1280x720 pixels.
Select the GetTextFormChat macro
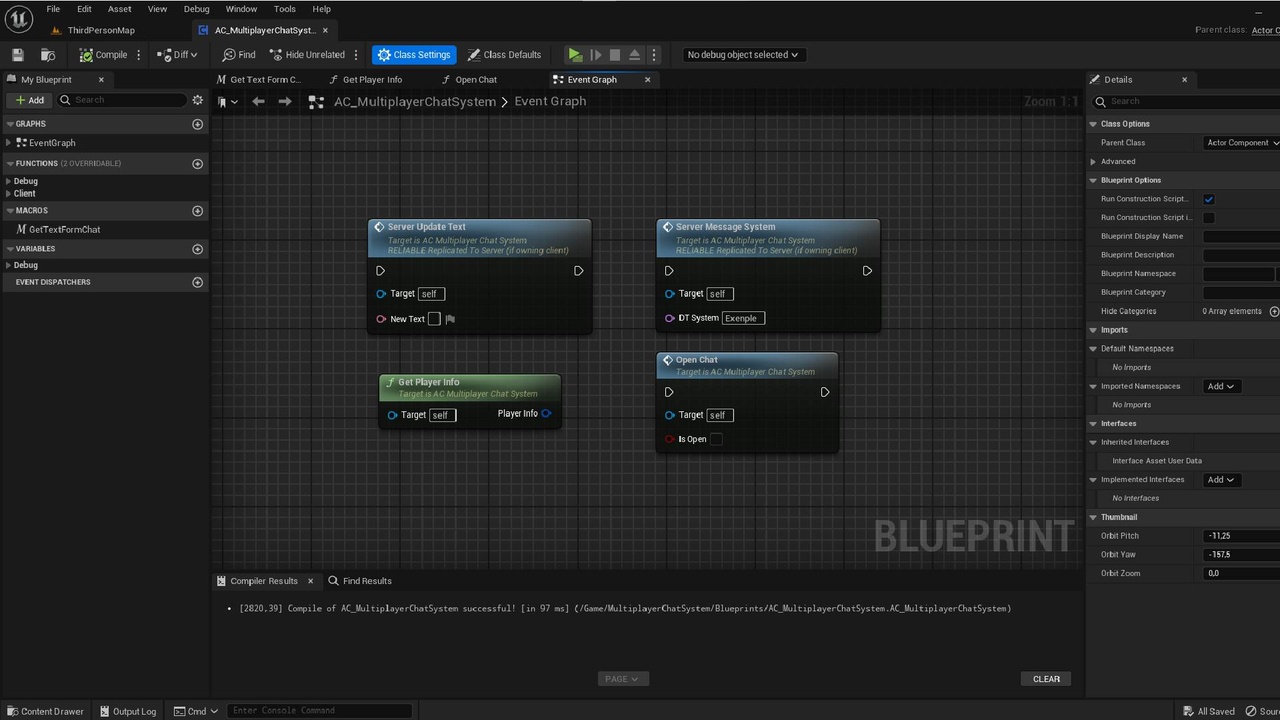coord(64,229)
